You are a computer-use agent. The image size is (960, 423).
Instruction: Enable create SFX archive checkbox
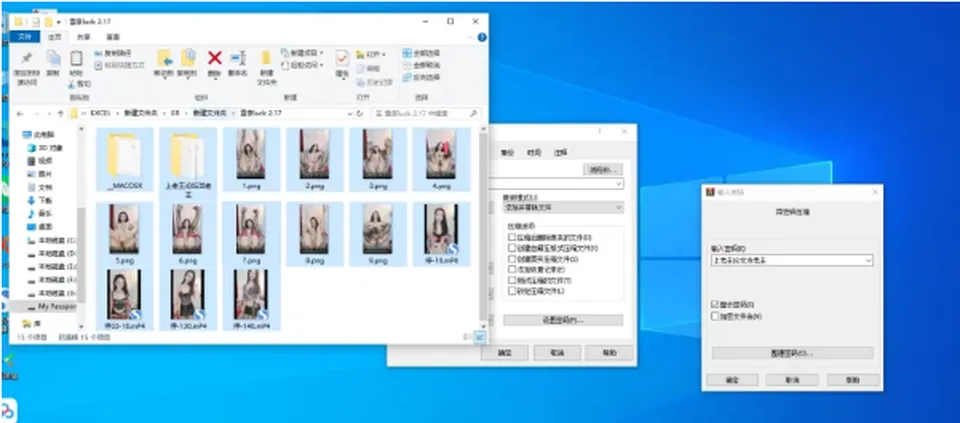tap(512, 249)
